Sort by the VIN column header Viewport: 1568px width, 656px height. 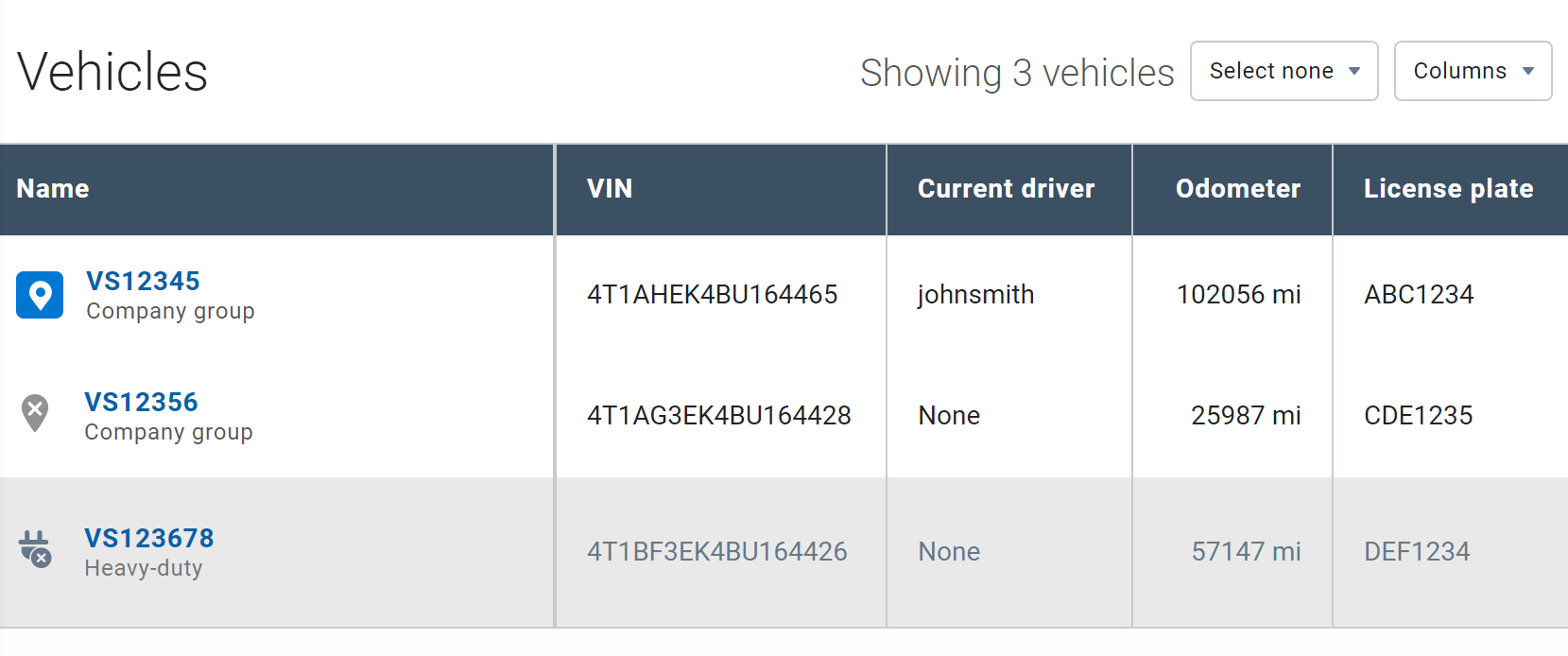610,189
